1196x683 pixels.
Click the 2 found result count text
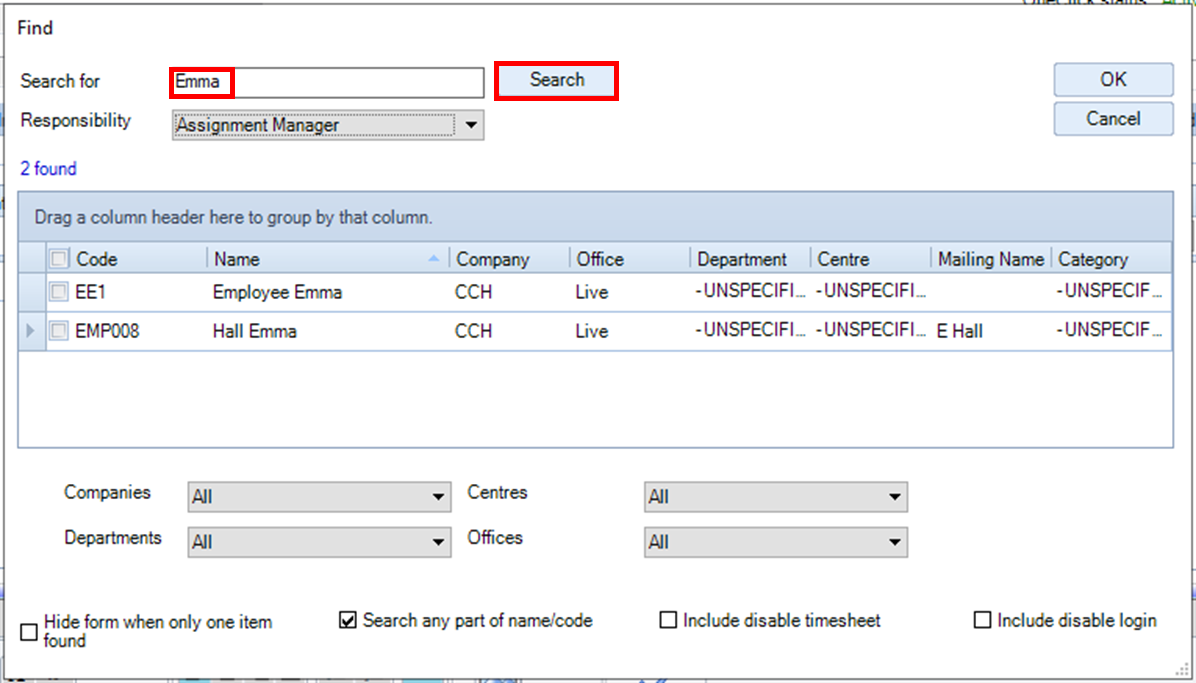(48, 169)
